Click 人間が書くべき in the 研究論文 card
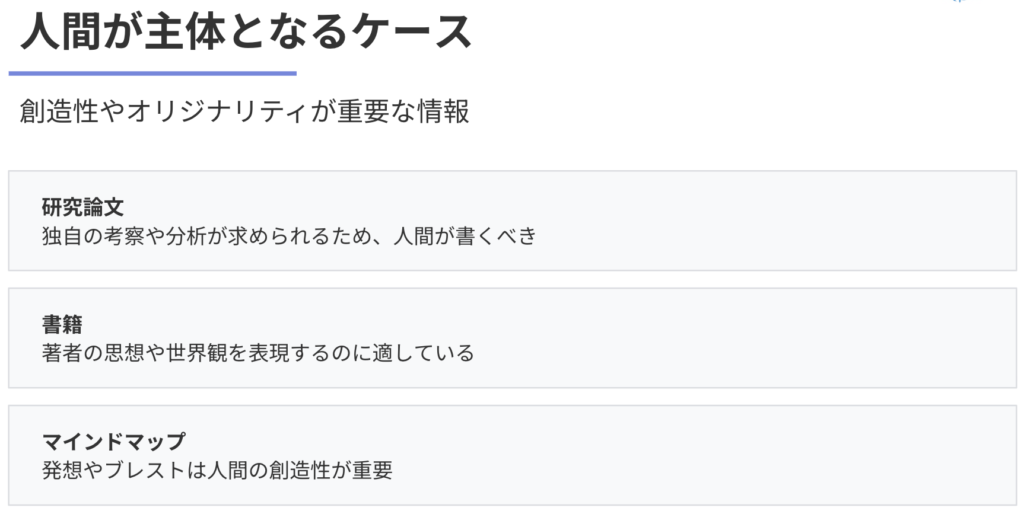Viewport: 1024px width, 511px height. pos(464,235)
